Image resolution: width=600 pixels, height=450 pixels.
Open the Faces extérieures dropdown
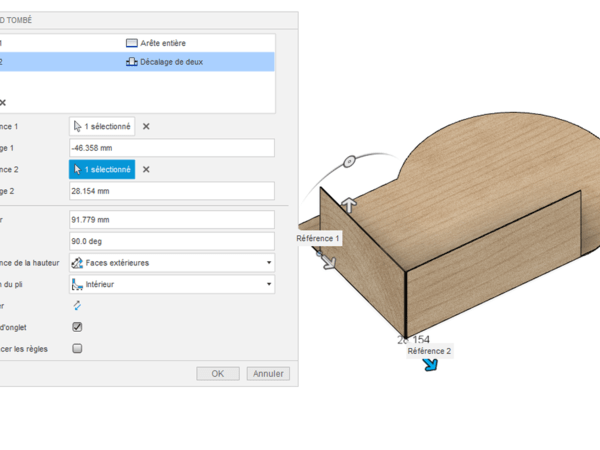click(x=171, y=263)
